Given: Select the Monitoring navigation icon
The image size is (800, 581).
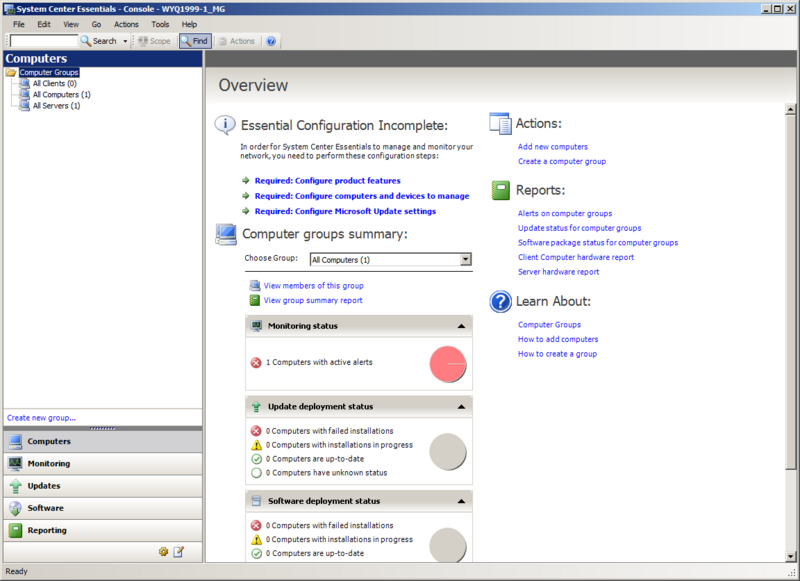Looking at the screenshot, I should (17, 464).
